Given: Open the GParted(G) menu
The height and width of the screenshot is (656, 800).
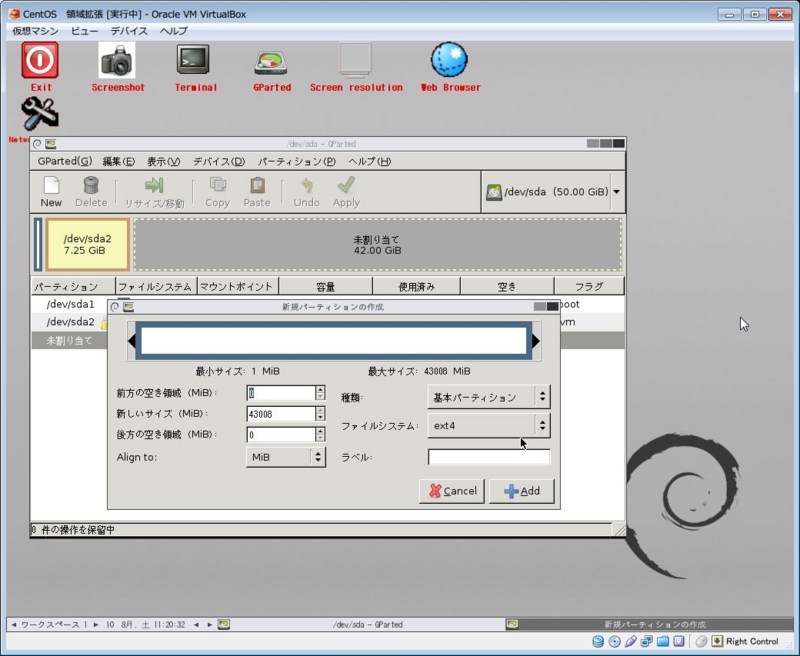Looking at the screenshot, I should point(64,161).
